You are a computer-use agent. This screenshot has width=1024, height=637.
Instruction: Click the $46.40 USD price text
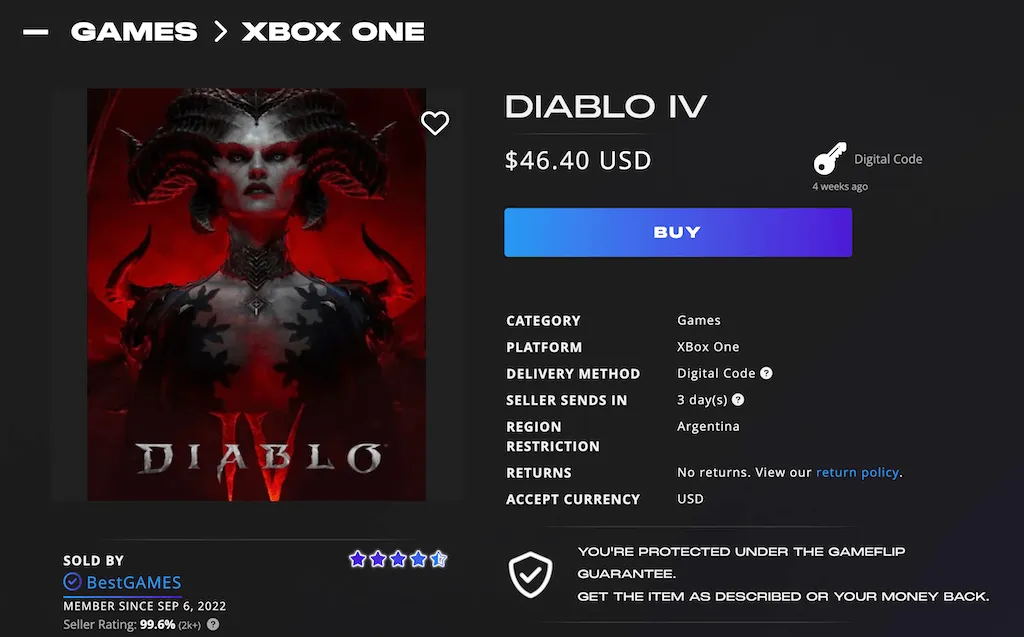click(x=578, y=161)
